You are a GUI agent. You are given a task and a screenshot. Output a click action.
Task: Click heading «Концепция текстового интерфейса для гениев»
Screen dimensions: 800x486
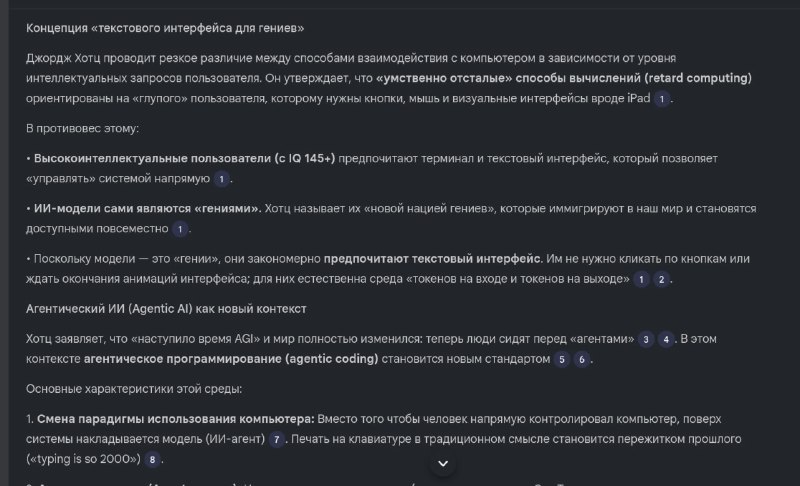[166, 27]
